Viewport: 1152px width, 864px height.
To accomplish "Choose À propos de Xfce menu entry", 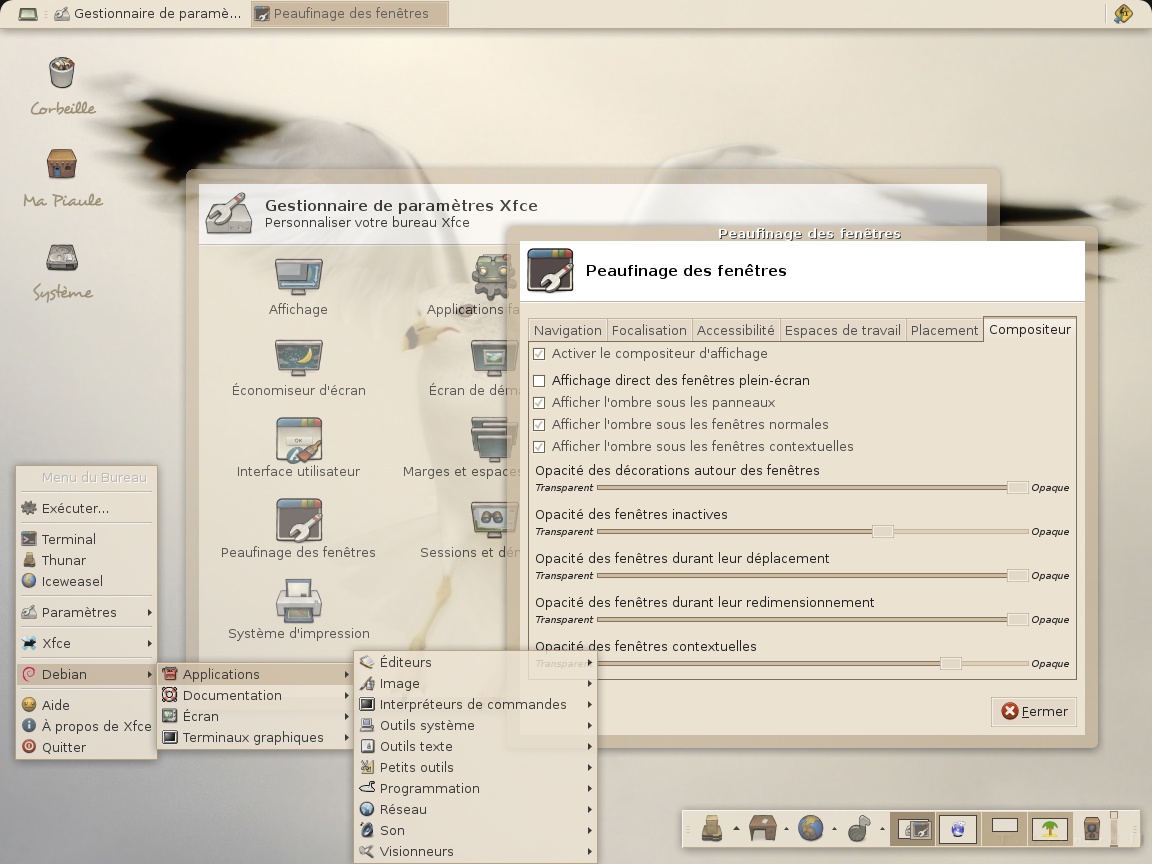I will [x=87, y=726].
